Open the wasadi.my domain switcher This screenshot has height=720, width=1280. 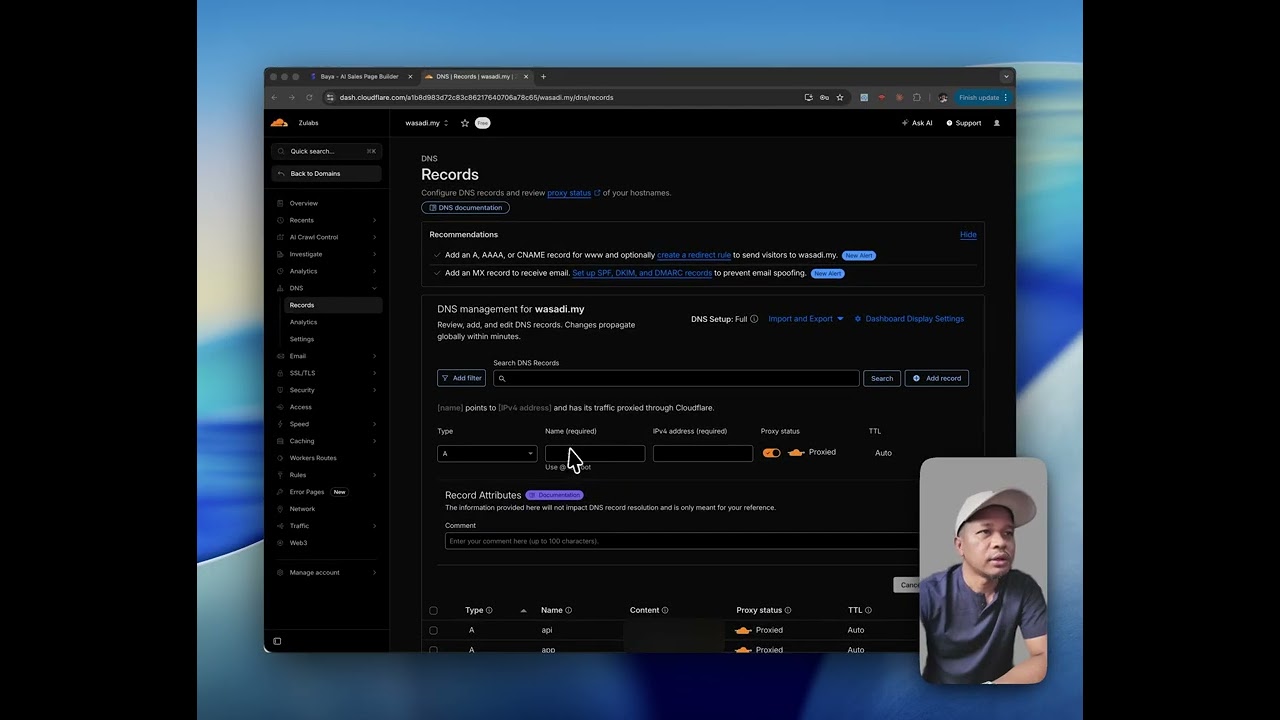pos(427,123)
